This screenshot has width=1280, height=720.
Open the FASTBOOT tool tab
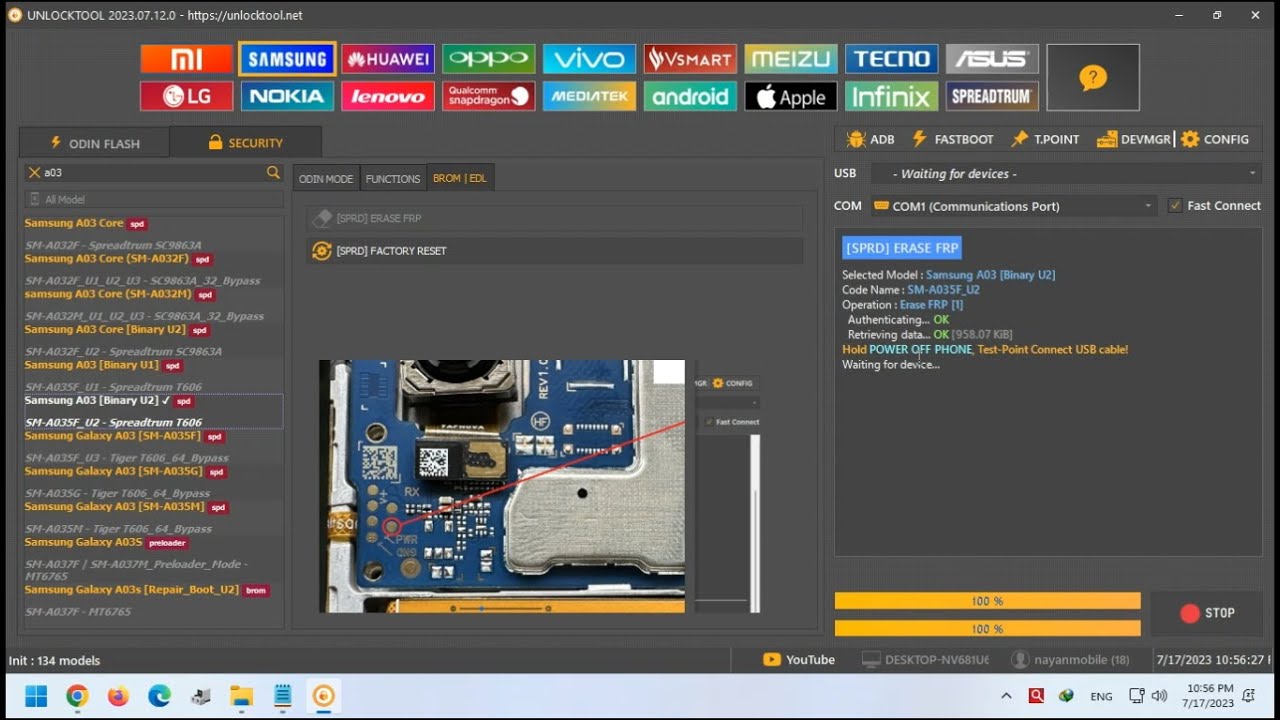[x=952, y=140]
